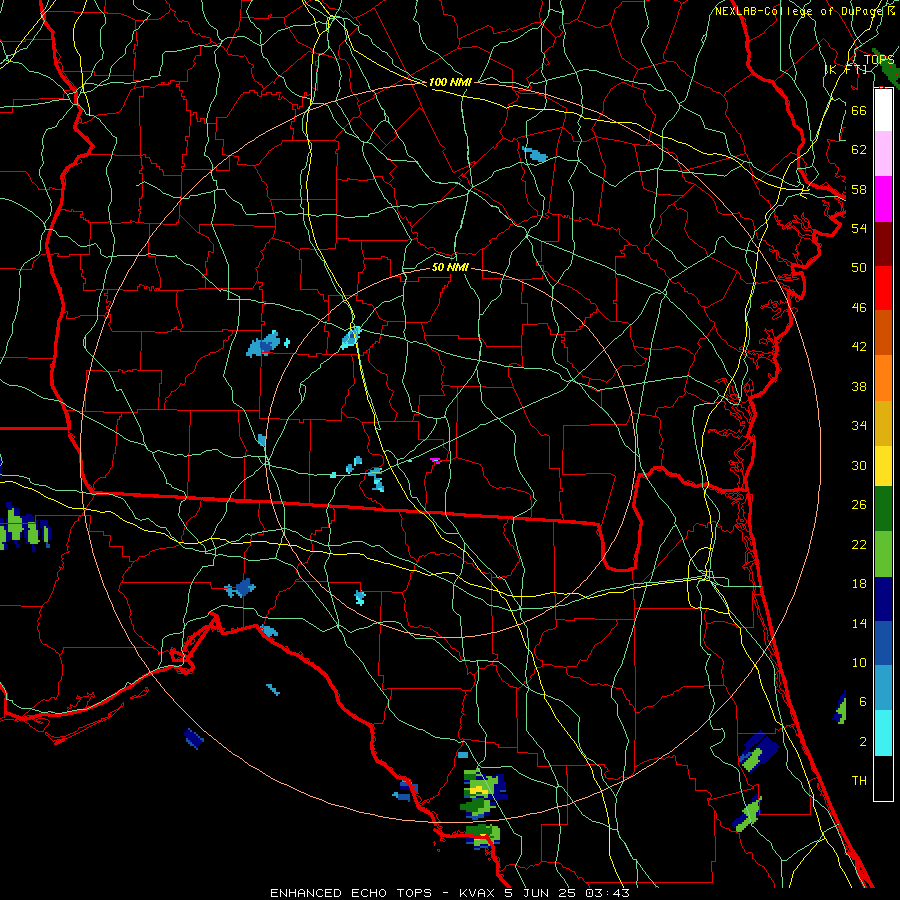This screenshot has height=900, width=900.
Task: Click the small magenta echo near the radar center
Action: point(436,460)
